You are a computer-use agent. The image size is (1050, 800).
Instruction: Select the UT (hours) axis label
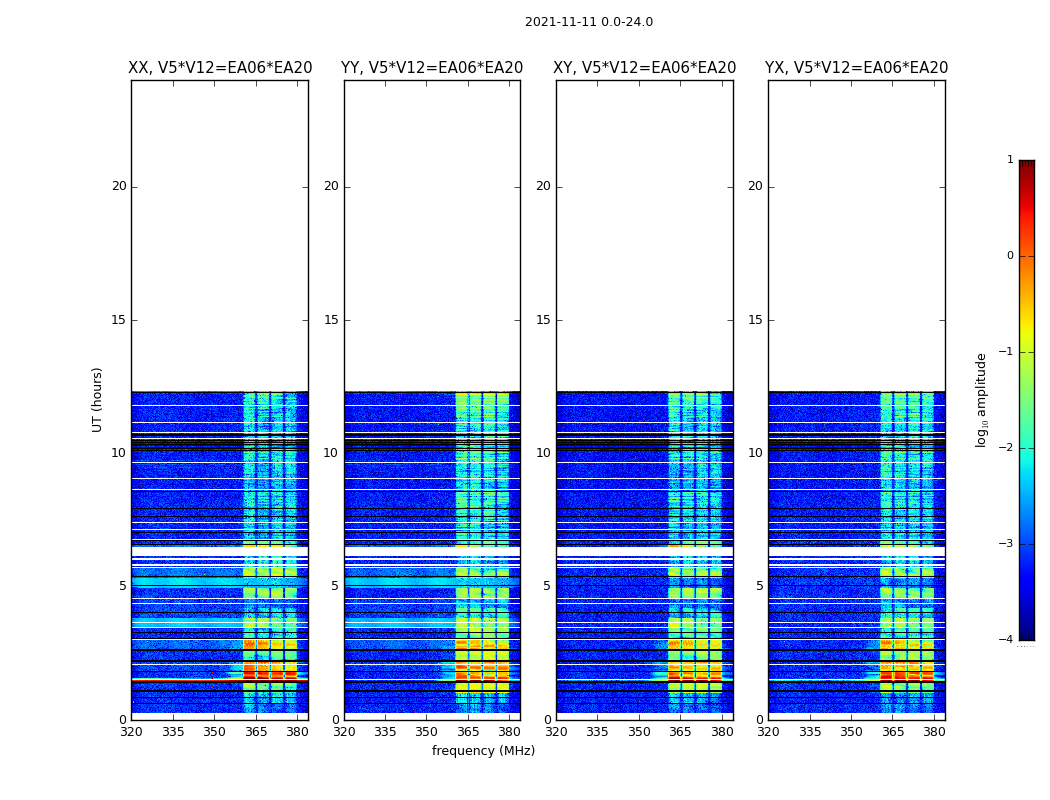tap(97, 400)
